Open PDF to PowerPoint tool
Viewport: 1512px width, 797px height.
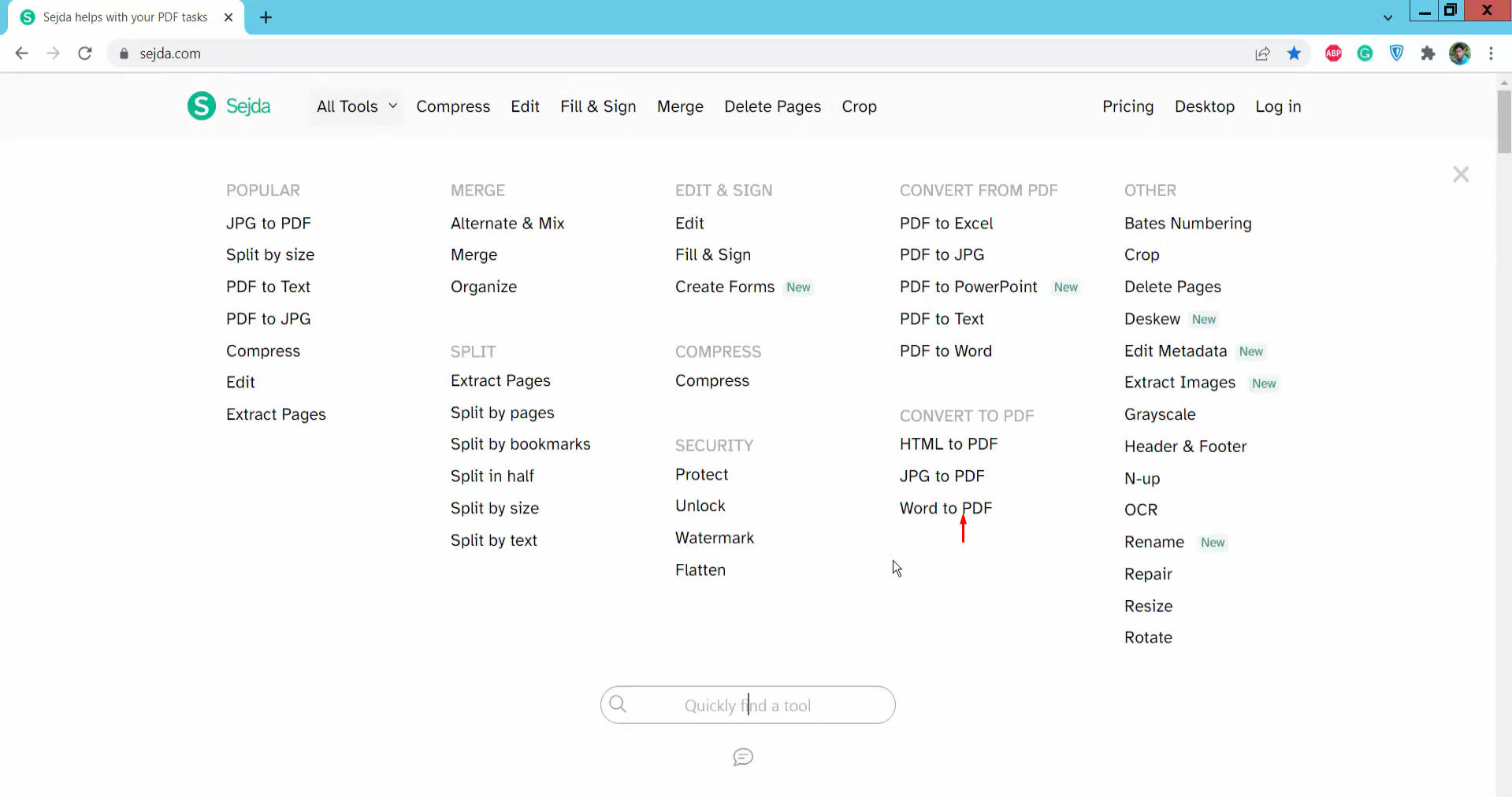click(x=968, y=287)
